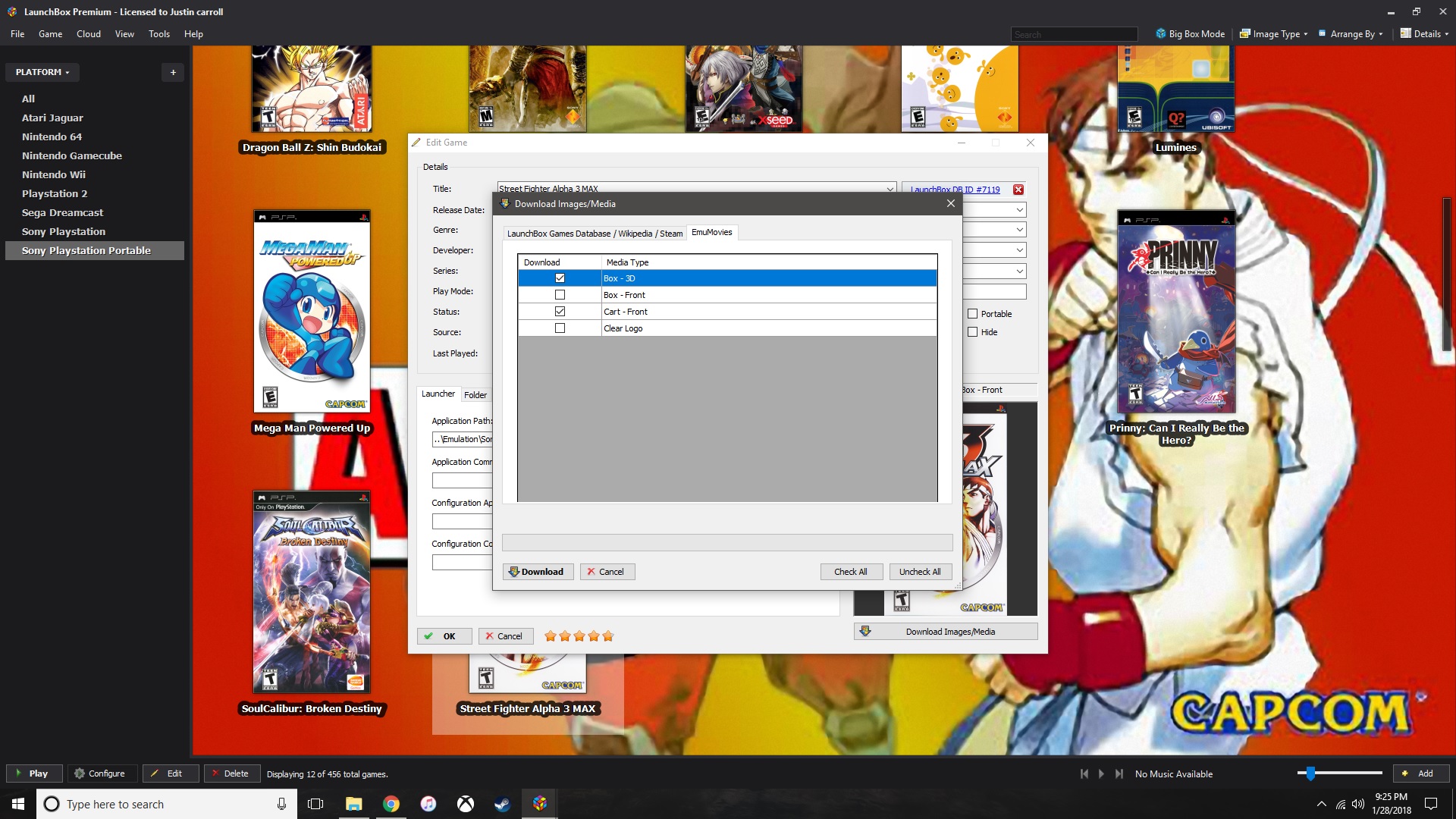Switch to the EmuMovies tab

(711, 232)
